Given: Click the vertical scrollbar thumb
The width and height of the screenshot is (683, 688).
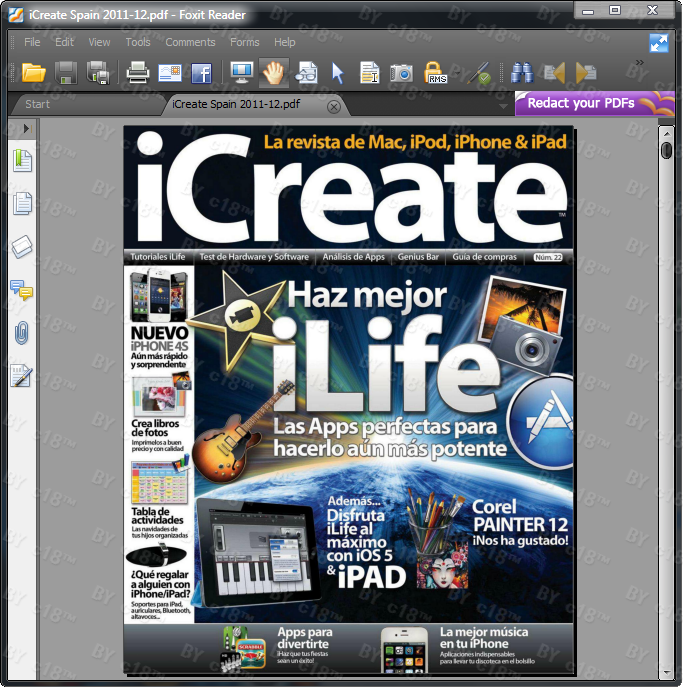Looking at the screenshot, I should [x=666, y=150].
